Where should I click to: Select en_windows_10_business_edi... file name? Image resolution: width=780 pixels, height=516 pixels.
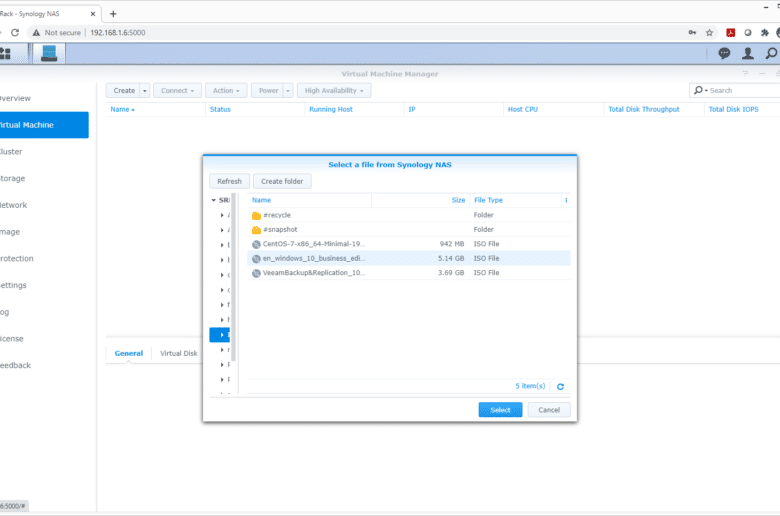tap(314, 259)
